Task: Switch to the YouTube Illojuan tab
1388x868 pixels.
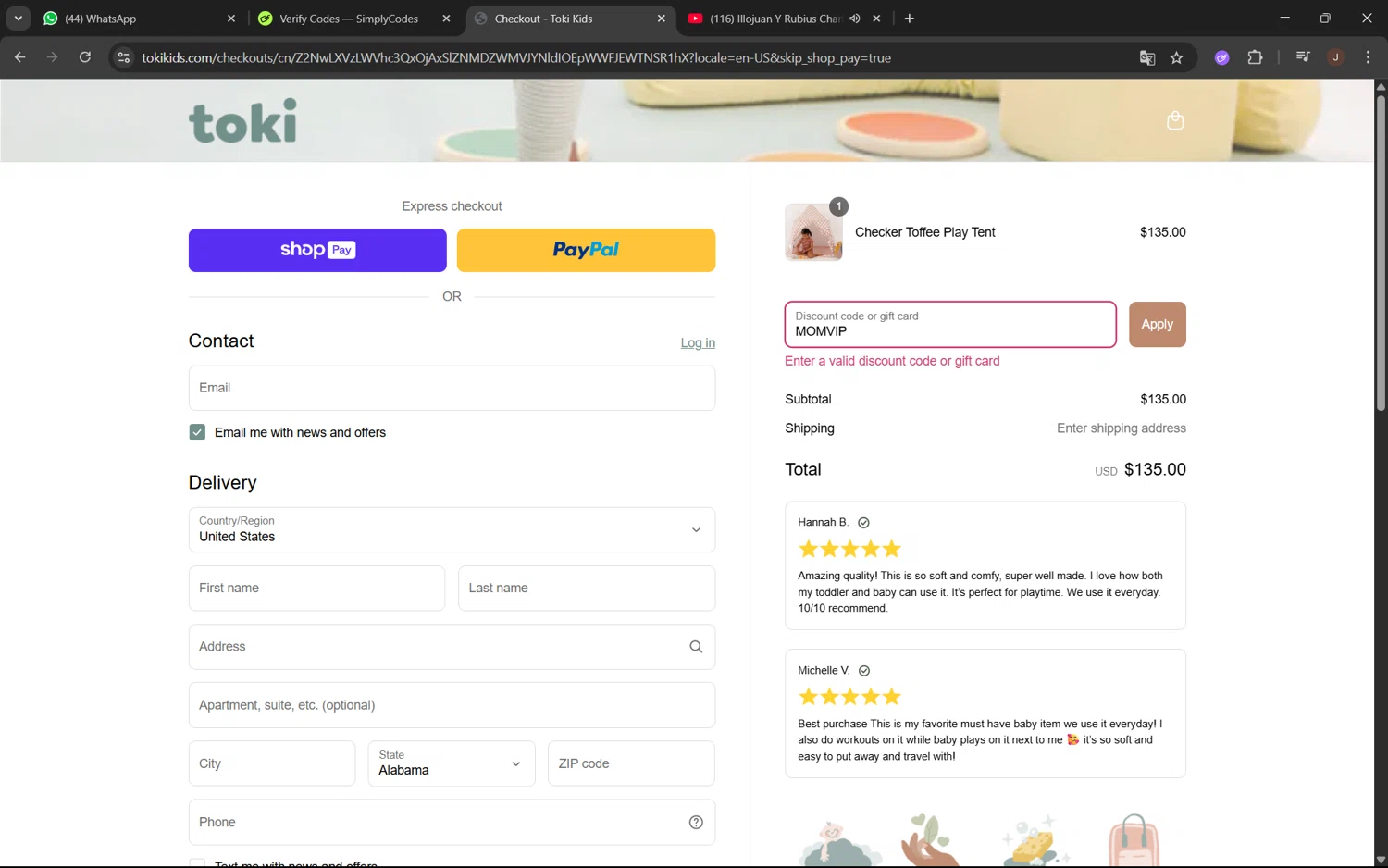Action: tap(784, 19)
